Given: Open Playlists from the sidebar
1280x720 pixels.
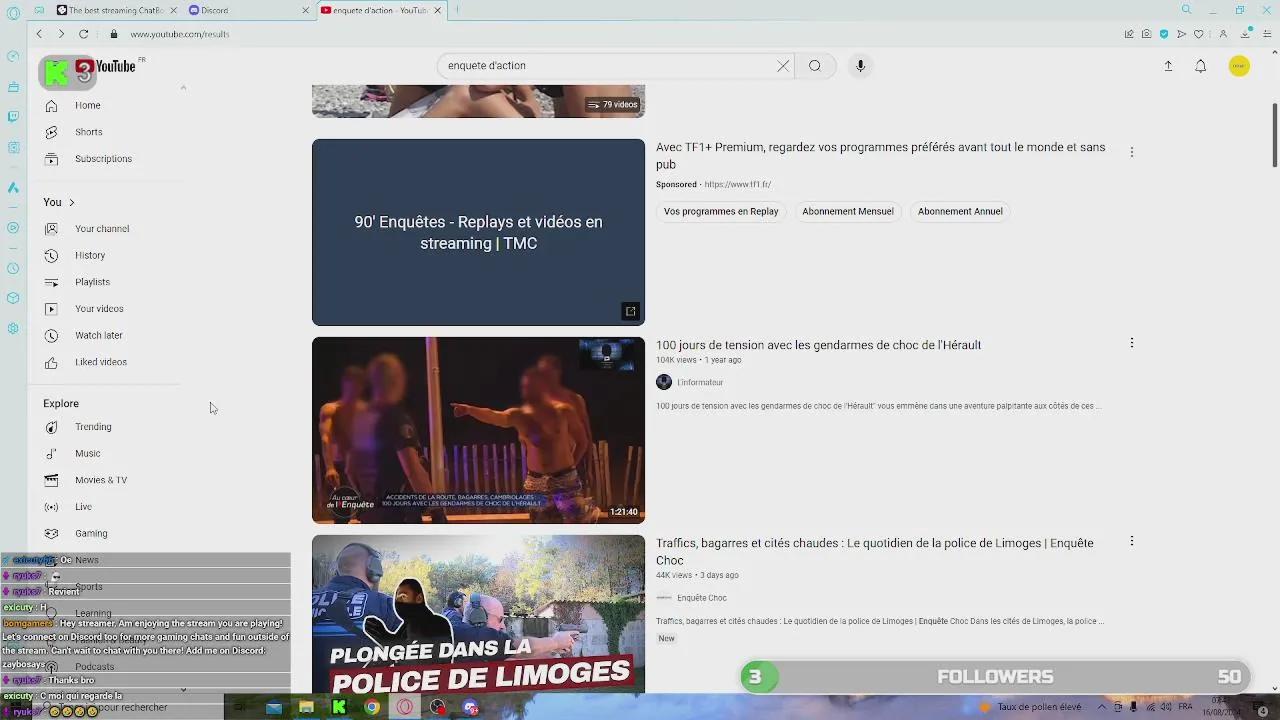Looking at the screenshot, I should pos(92,282).
